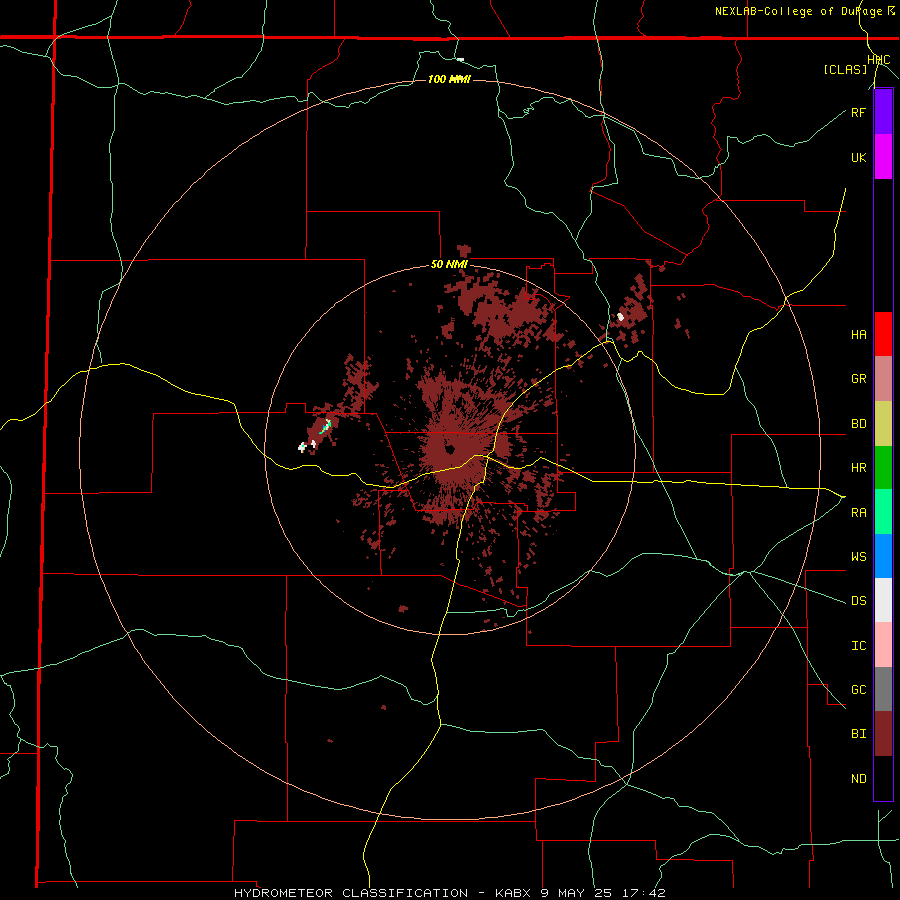Click the yellow BD legend swatch

pos(883,424)
